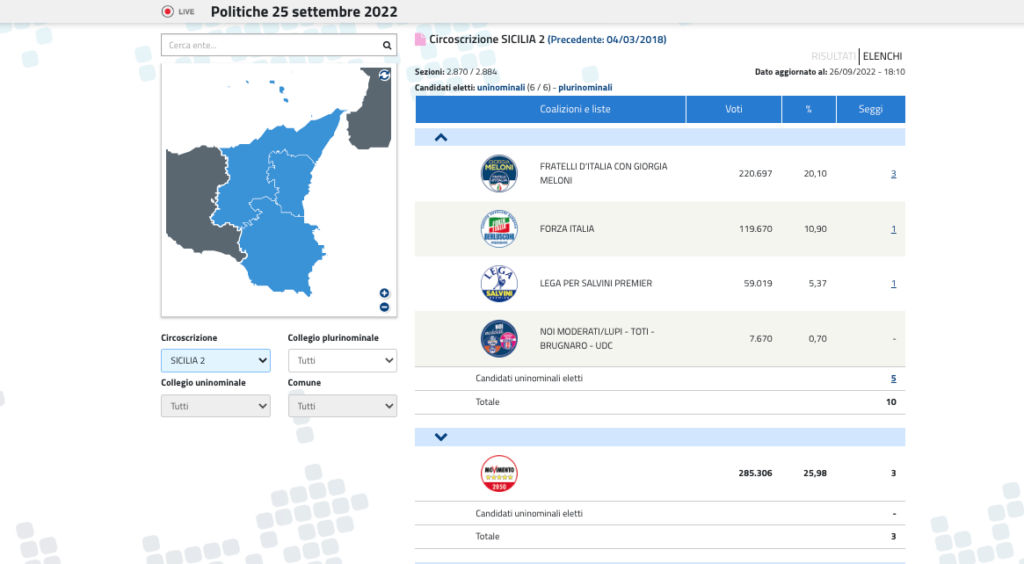Screen dimensions: 1024x564
Task: Open Forza Italia seats link 1
Action: pos(893,229)
